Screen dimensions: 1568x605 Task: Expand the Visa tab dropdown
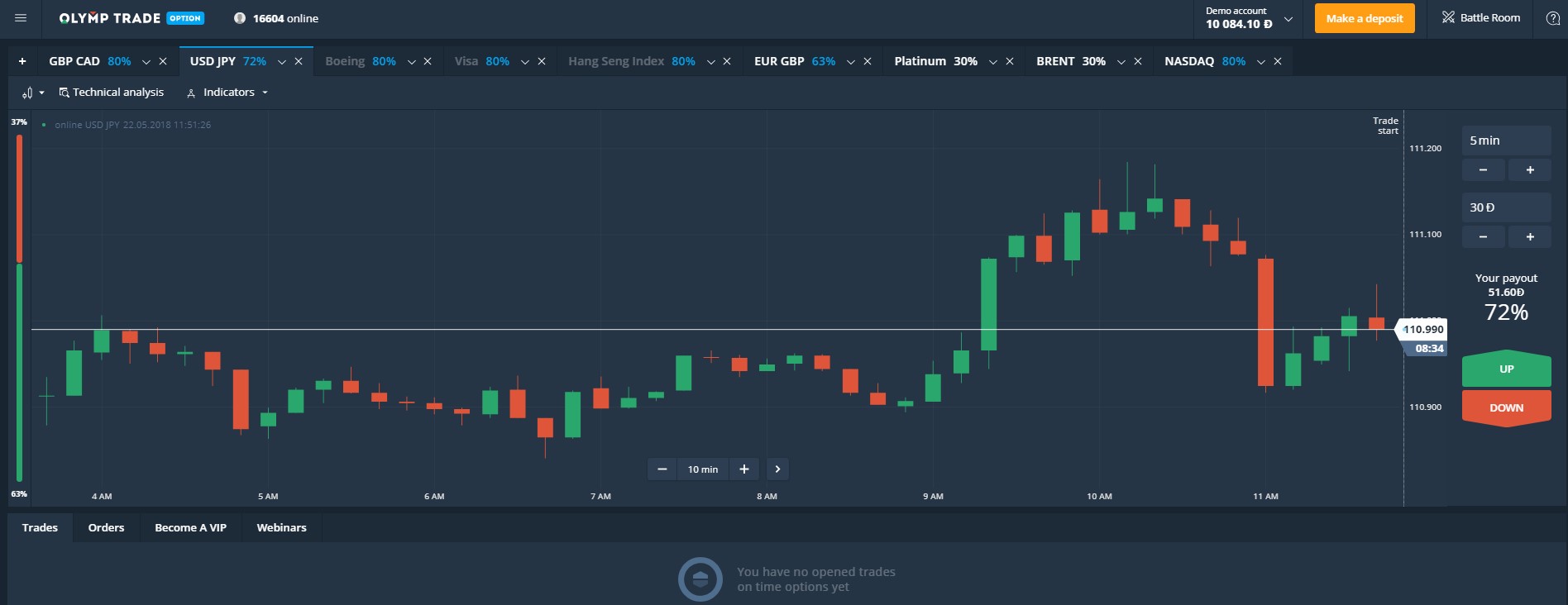525,62
